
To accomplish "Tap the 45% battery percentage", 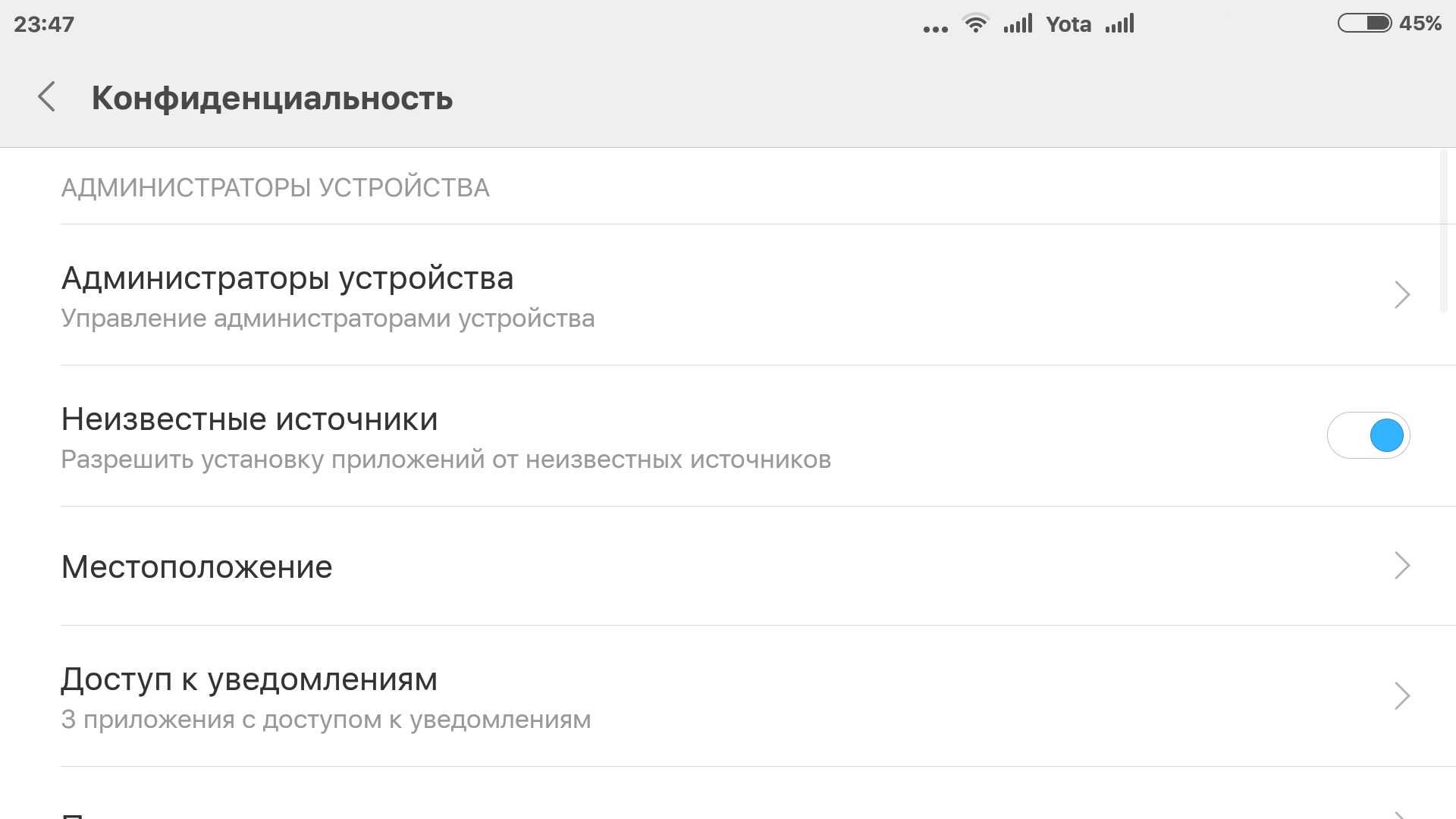I will coord(1420,24).
